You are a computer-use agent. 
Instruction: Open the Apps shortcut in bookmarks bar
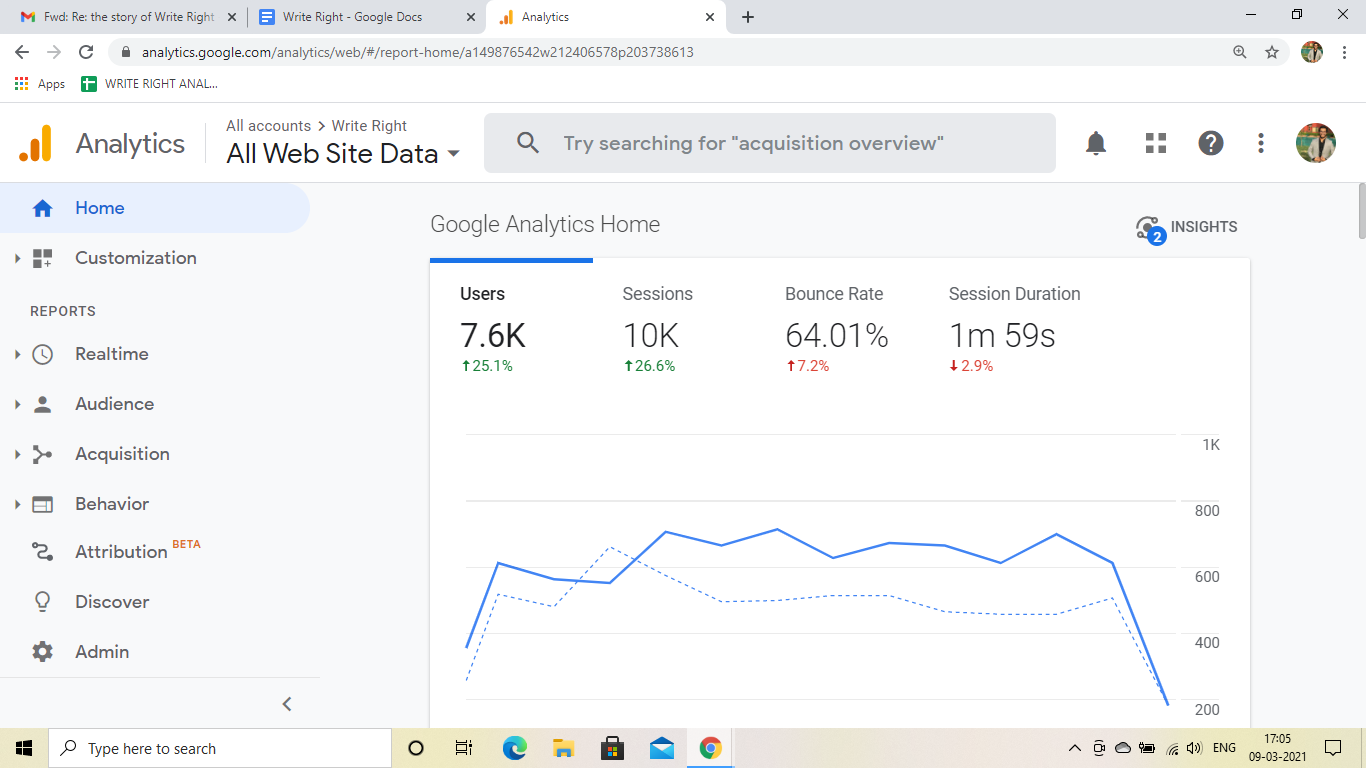[40, 84]
